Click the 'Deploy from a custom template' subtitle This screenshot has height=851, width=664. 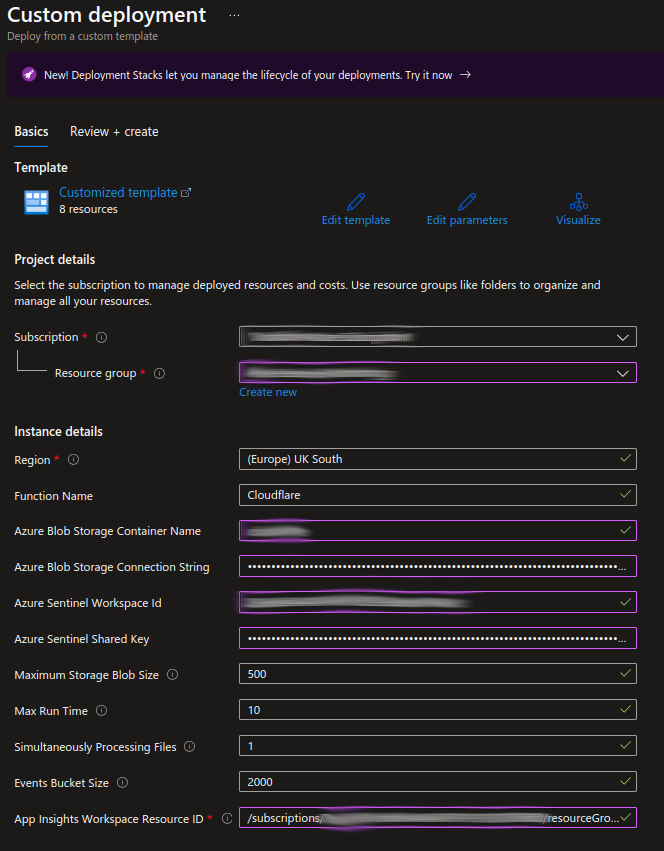[83, 36]
